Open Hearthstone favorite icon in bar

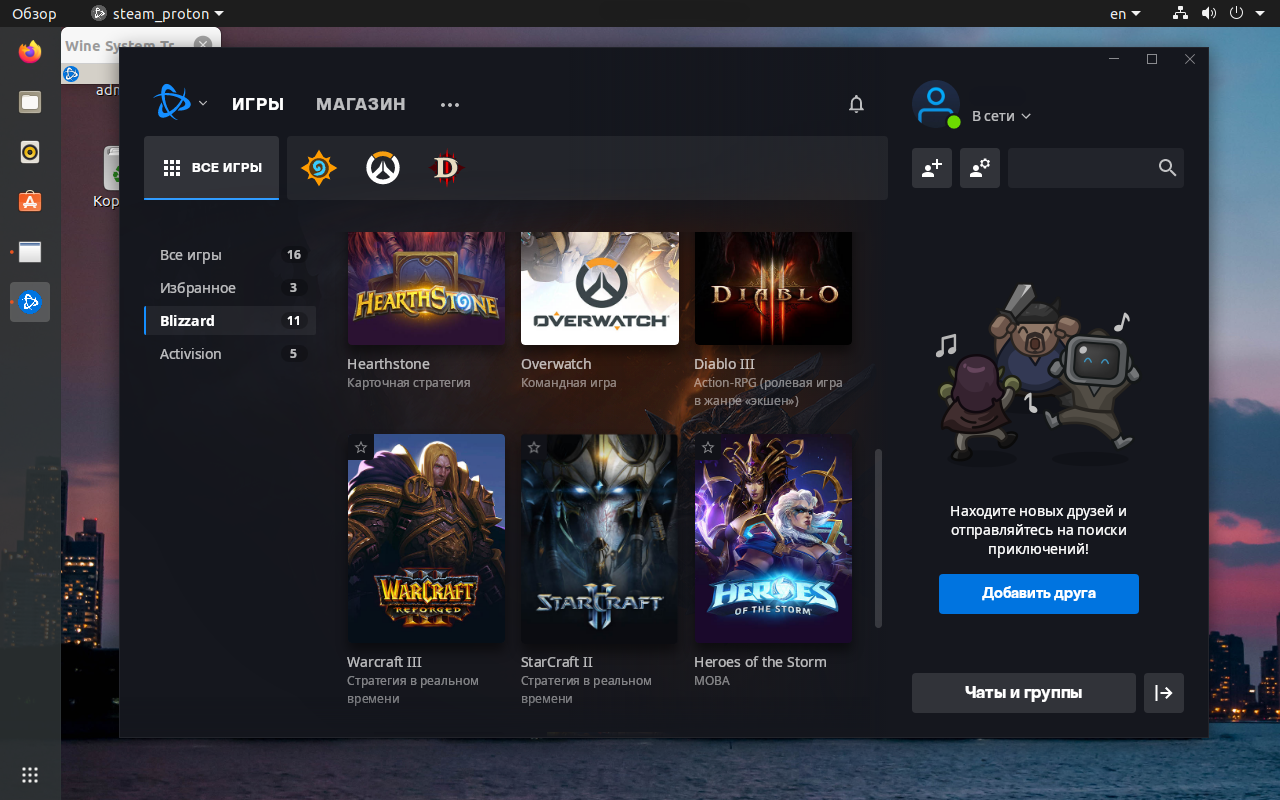pos(319,168)
